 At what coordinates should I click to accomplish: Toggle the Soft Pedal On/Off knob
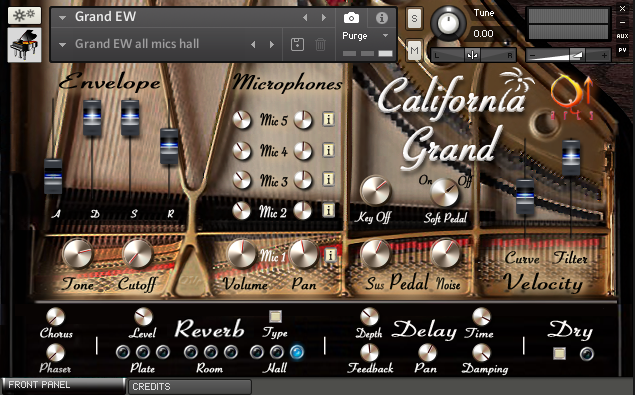click(444, 192)
